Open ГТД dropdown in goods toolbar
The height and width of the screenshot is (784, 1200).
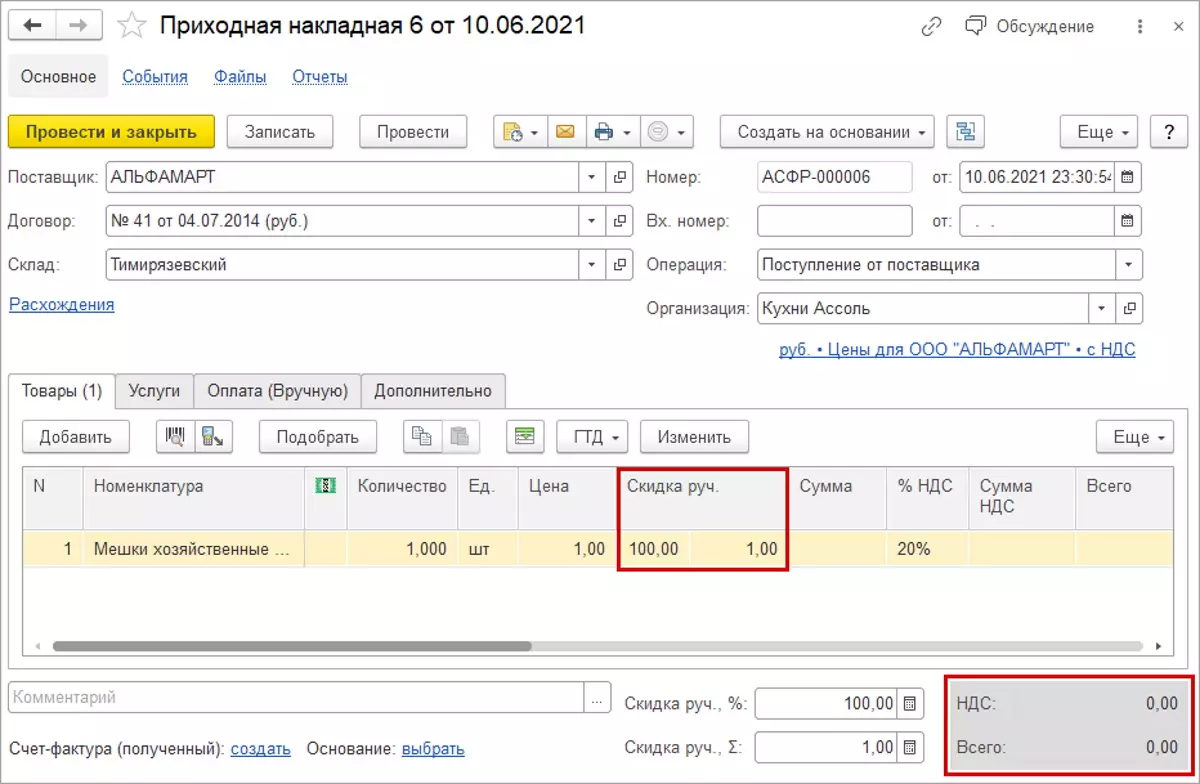pos(594,436)
